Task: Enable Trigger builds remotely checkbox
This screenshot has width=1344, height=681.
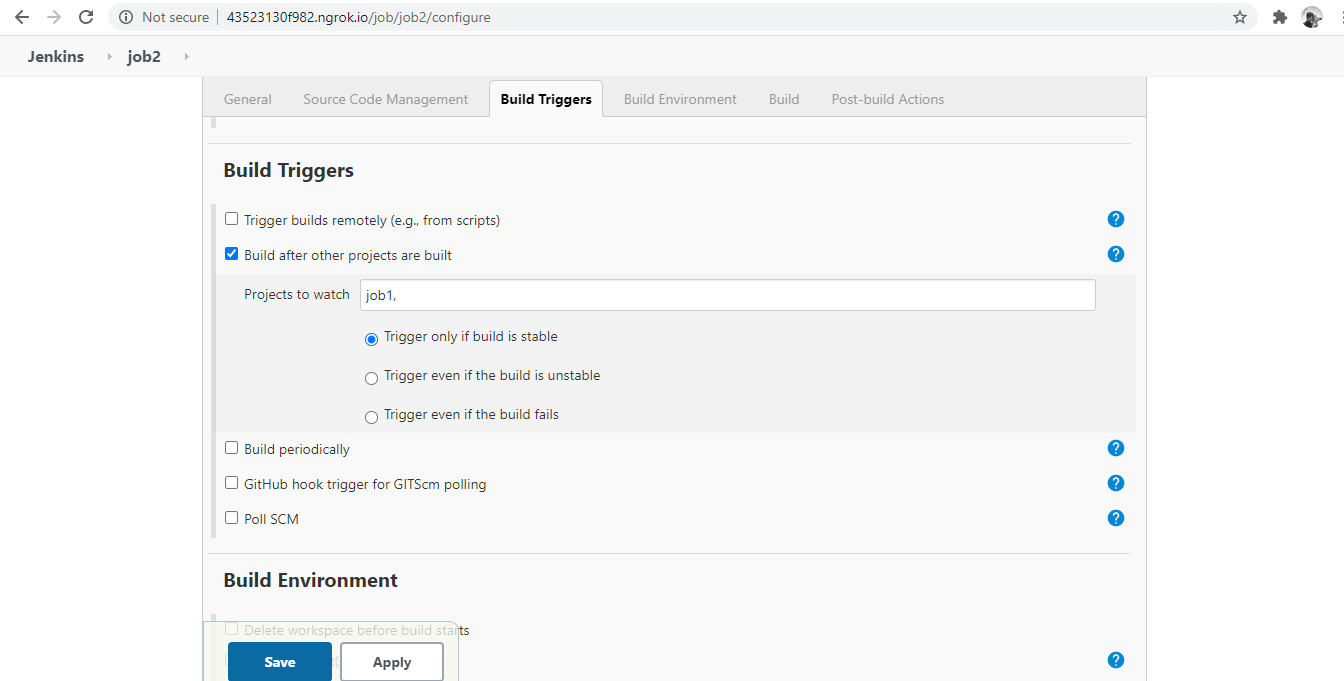Action: coord(231,218)
